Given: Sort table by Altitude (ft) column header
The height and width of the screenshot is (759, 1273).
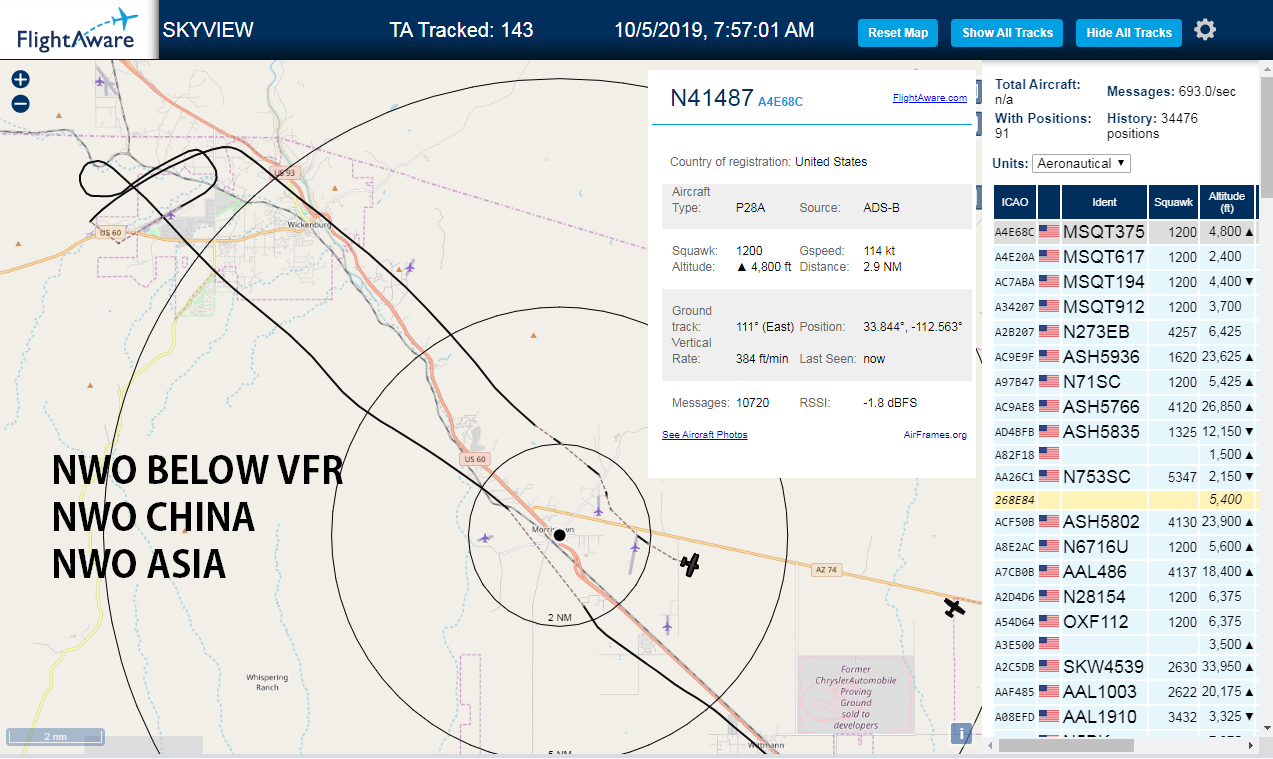Looking at the screenshot, I should coord(1226,202).
